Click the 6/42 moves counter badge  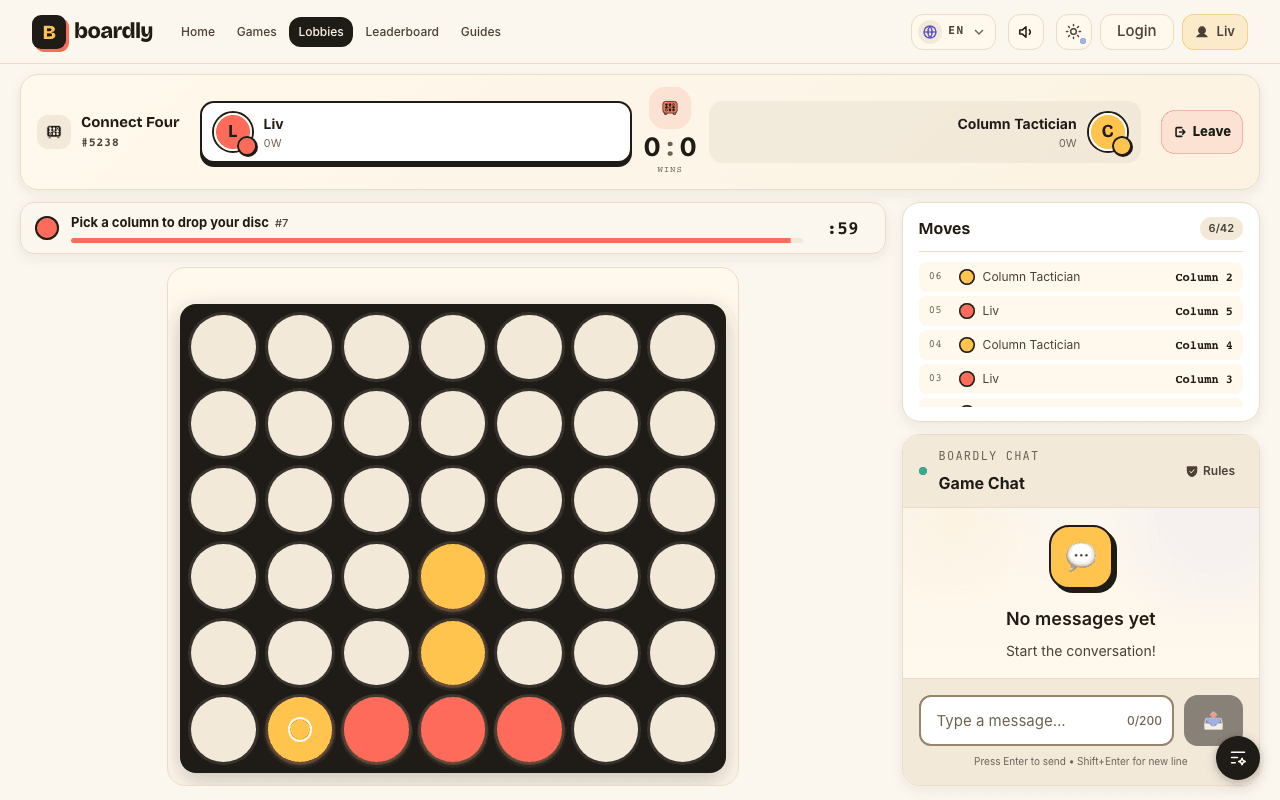1221,229
